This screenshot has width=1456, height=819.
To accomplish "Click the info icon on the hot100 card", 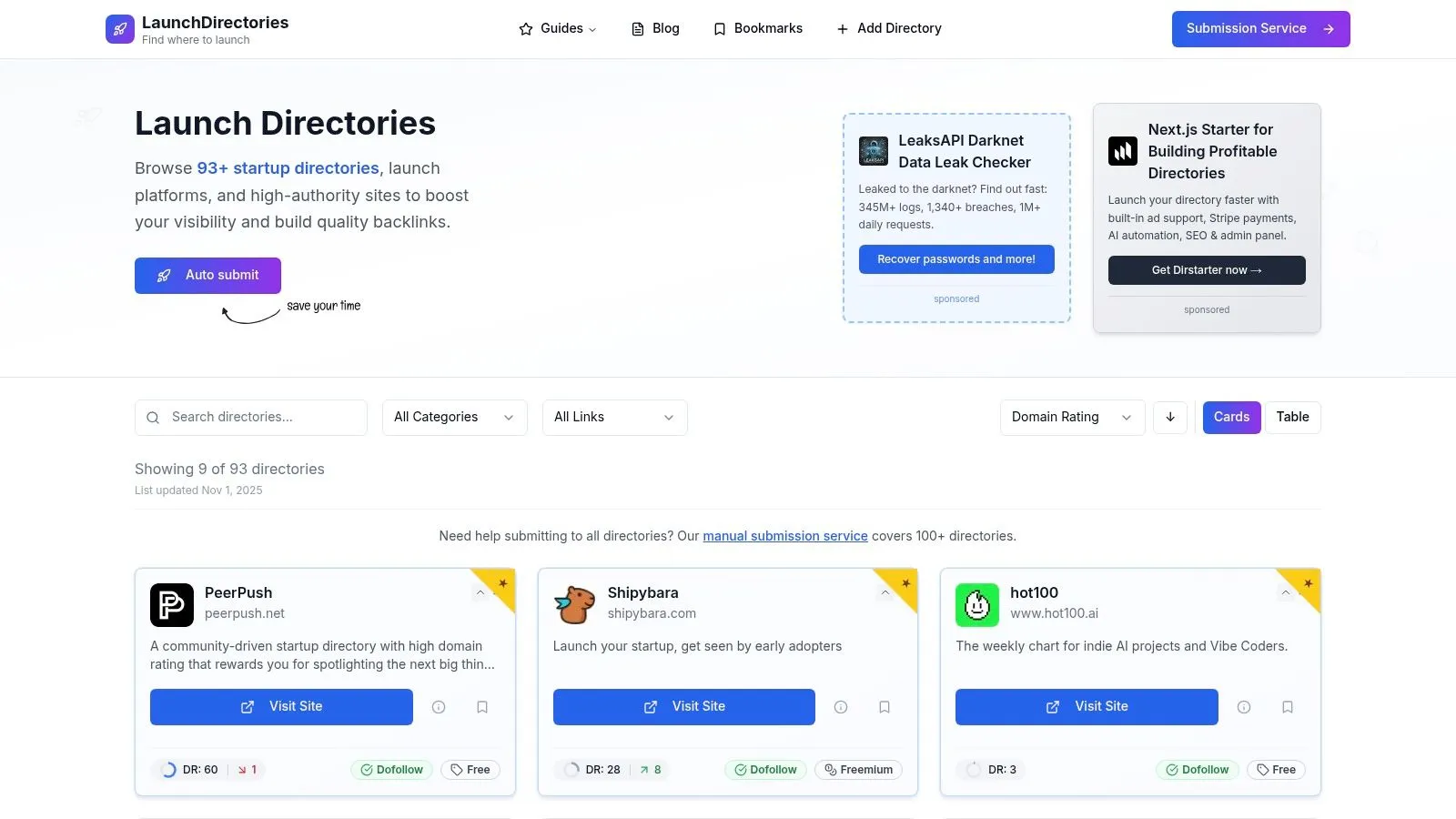I will (1244, 707).
